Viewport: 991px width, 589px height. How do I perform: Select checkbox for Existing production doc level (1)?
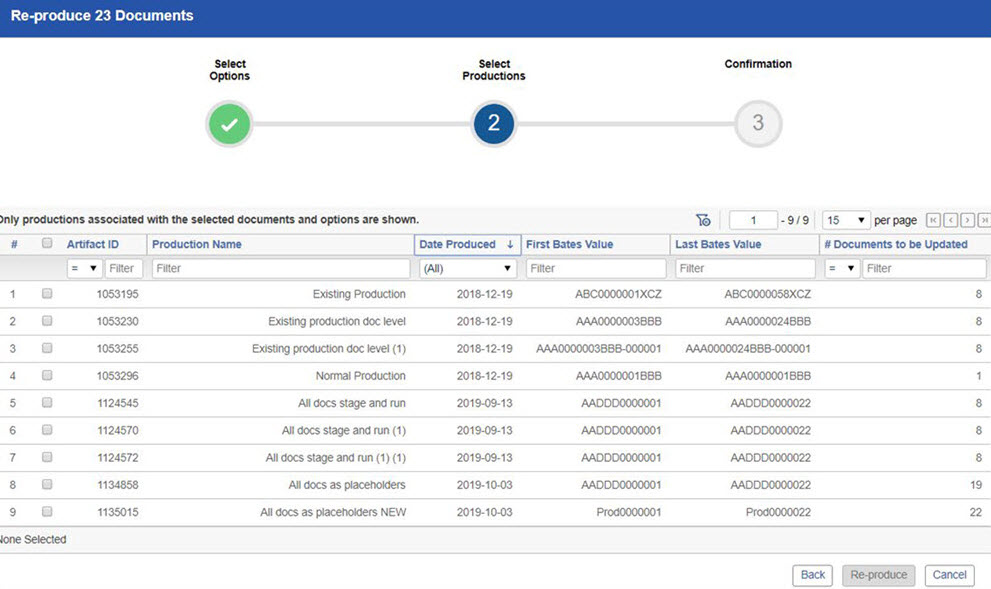(47, 348)
